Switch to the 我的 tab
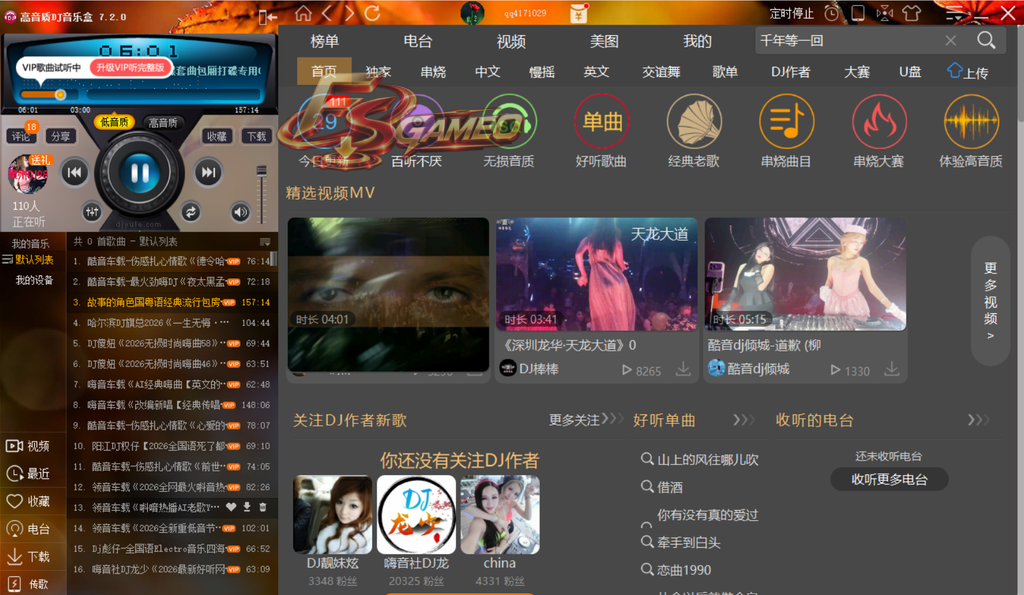The image size is (1024, 595). click(697, 41)
